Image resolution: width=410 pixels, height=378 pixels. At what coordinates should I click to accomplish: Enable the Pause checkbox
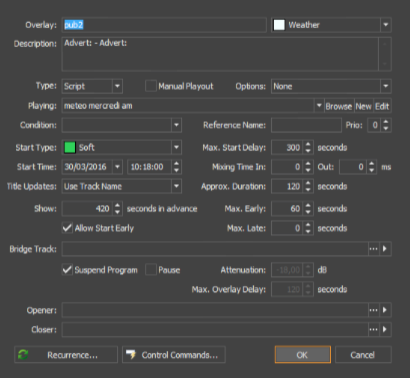(151, 269)
